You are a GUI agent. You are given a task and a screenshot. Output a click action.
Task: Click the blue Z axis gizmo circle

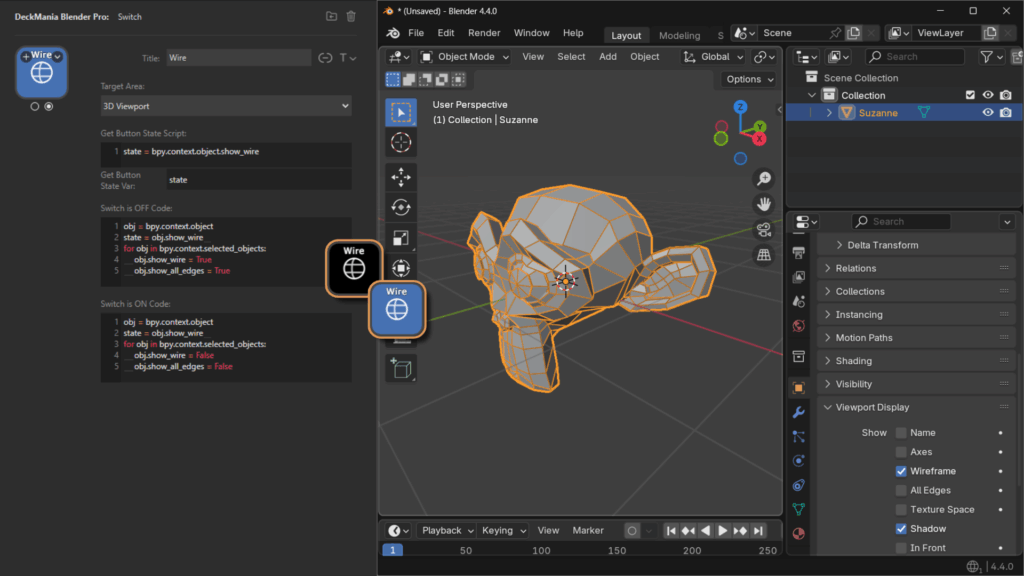point(741,107)
